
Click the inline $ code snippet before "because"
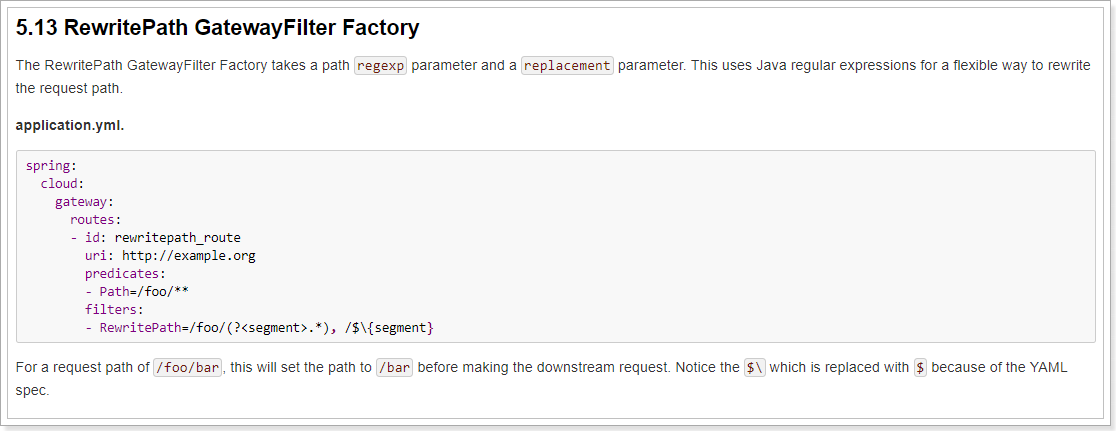(921, 368)
